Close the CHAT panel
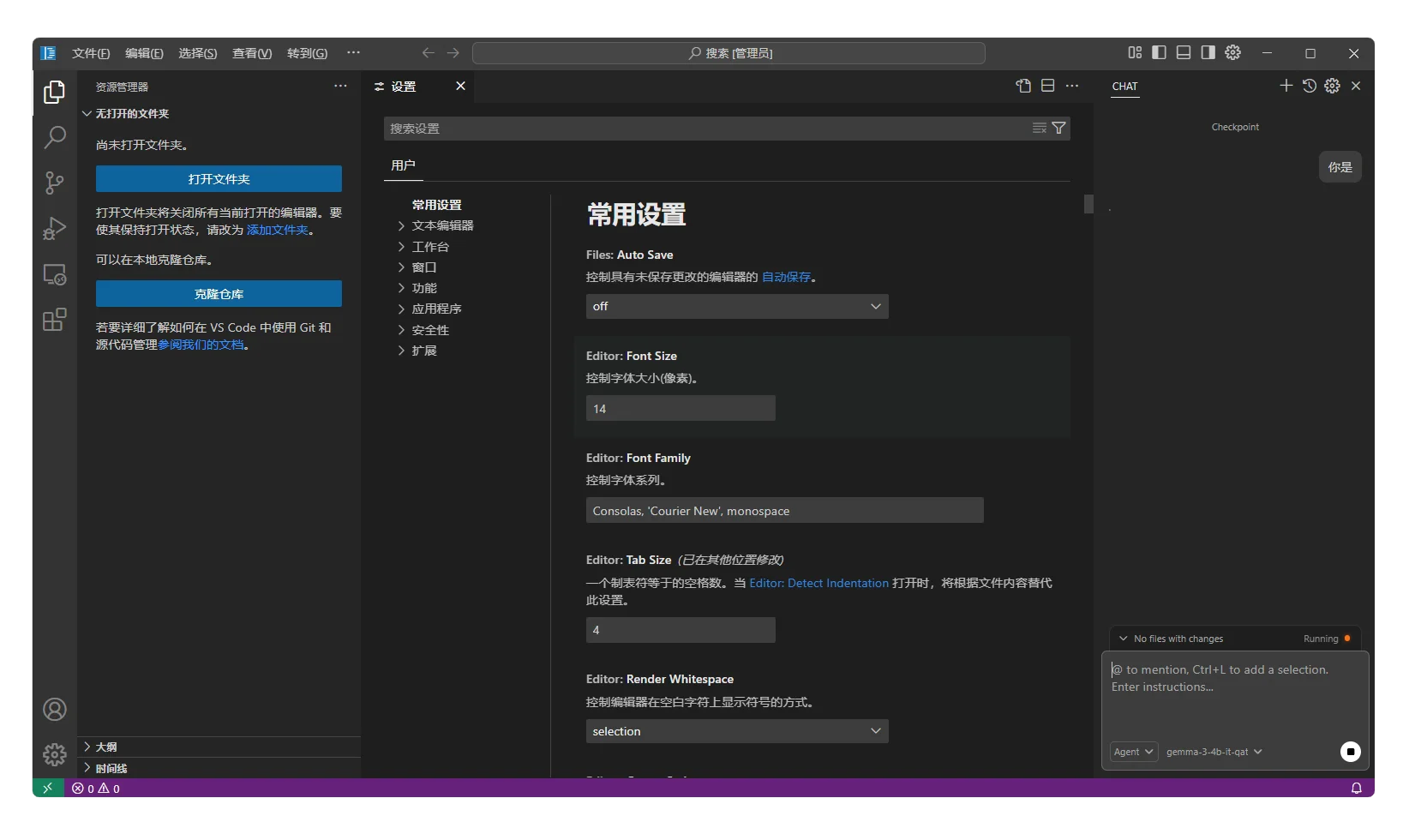This screenshot has height=840, width=1409. coord(1356,86)
